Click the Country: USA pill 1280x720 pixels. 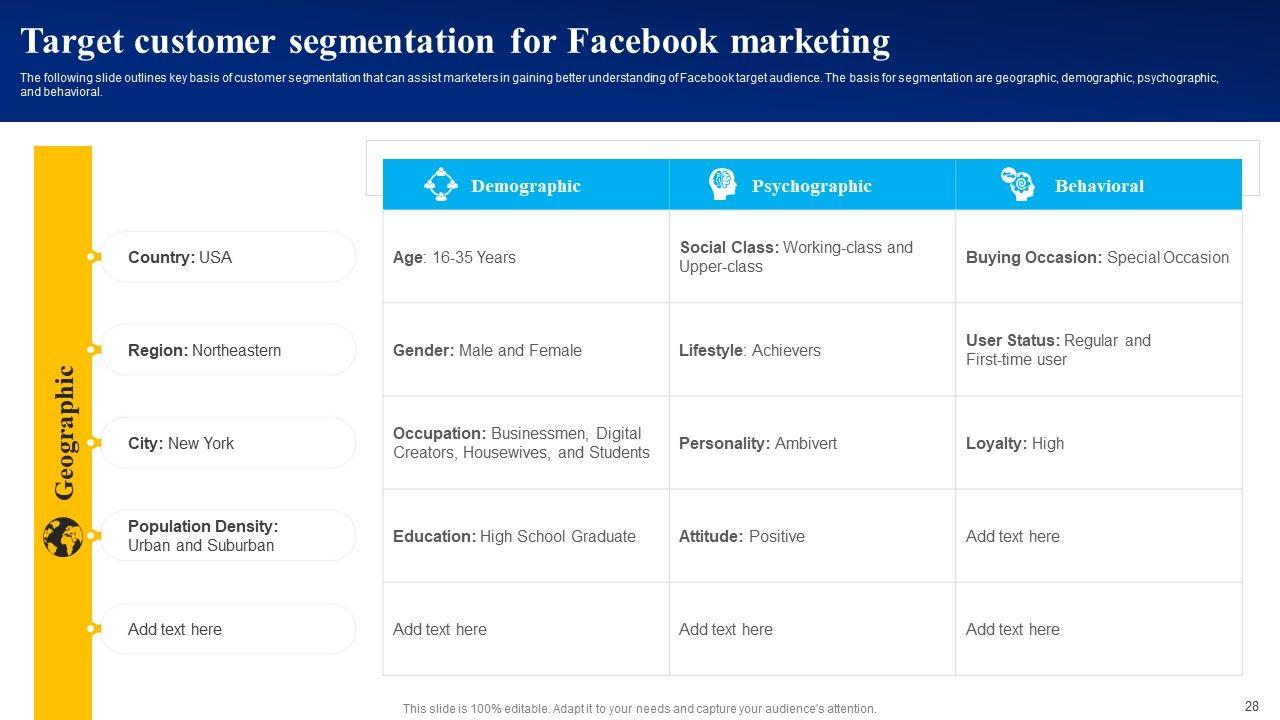228,257
